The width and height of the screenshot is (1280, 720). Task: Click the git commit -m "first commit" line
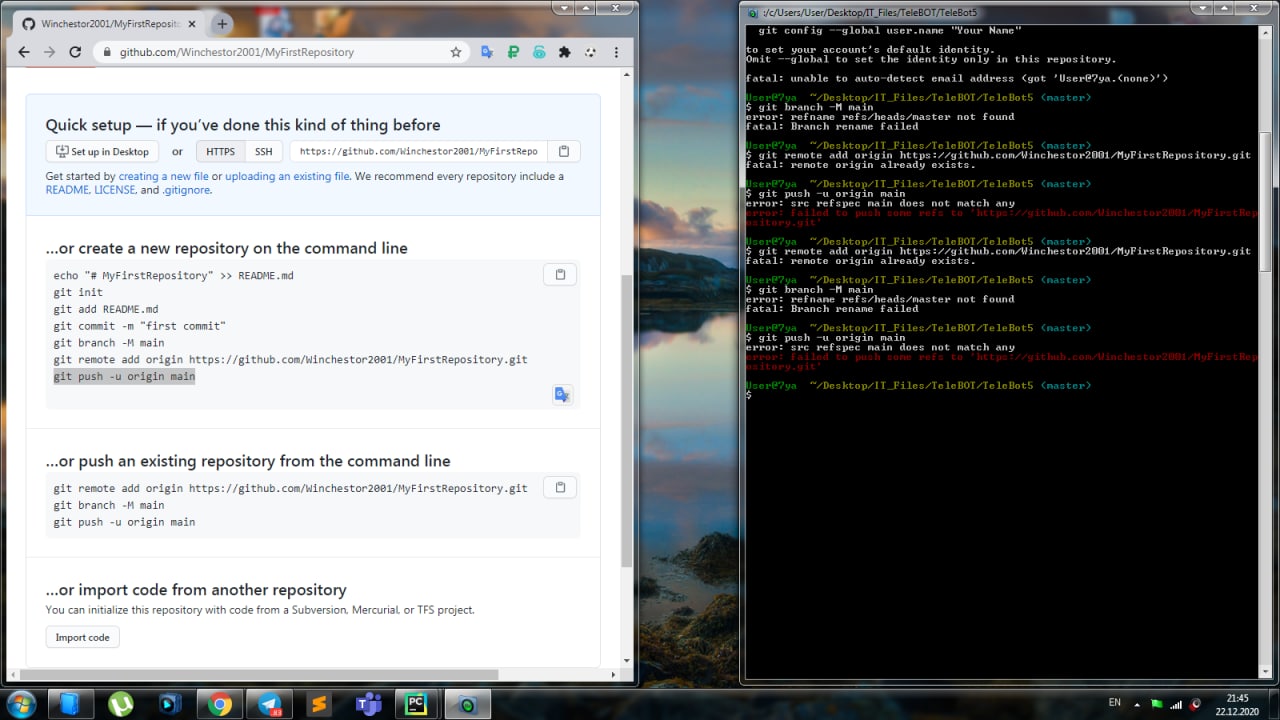coord(139,326)
